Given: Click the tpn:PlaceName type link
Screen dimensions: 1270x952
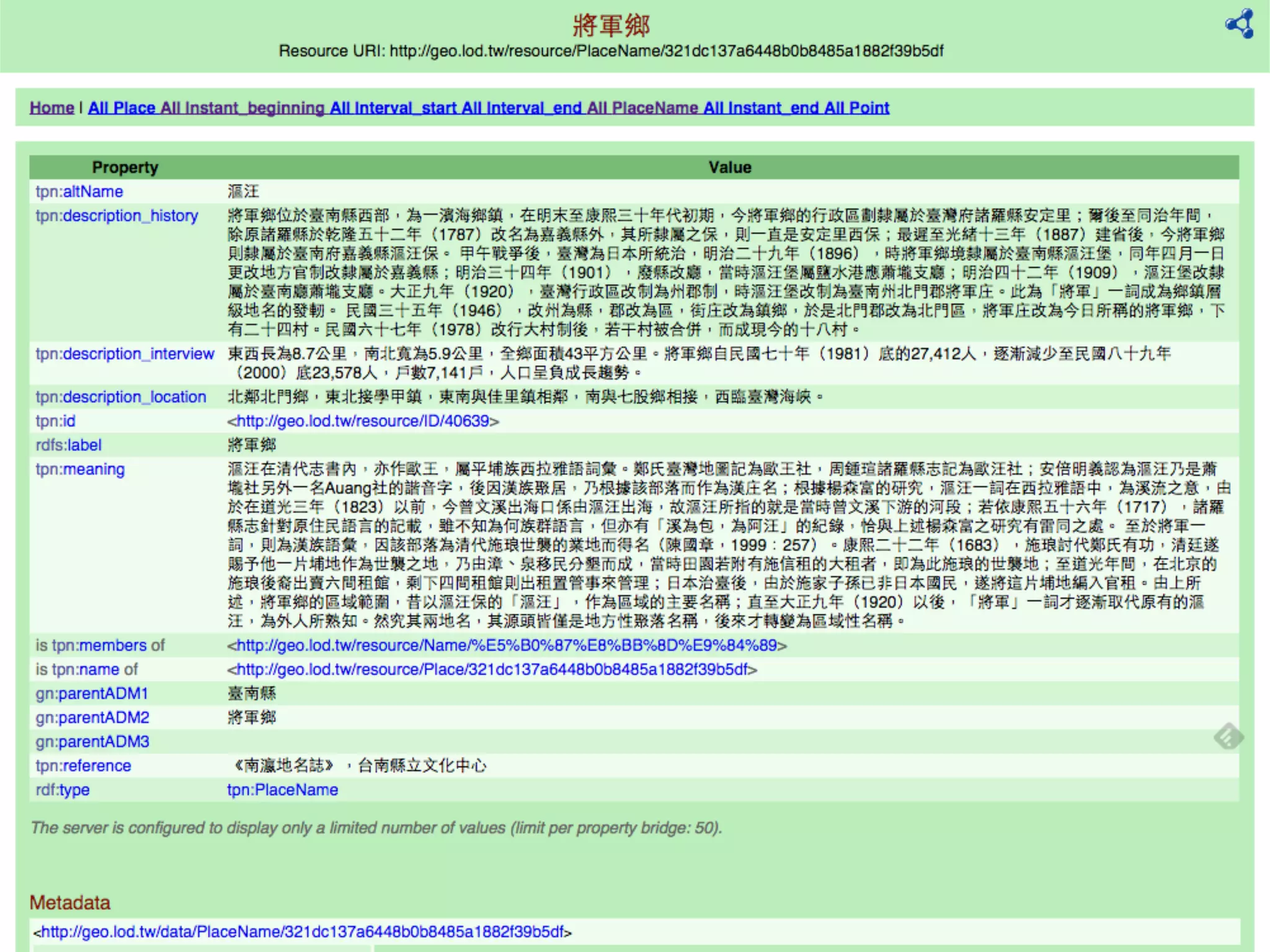Looking at the screenshot, I should [282, 790].
